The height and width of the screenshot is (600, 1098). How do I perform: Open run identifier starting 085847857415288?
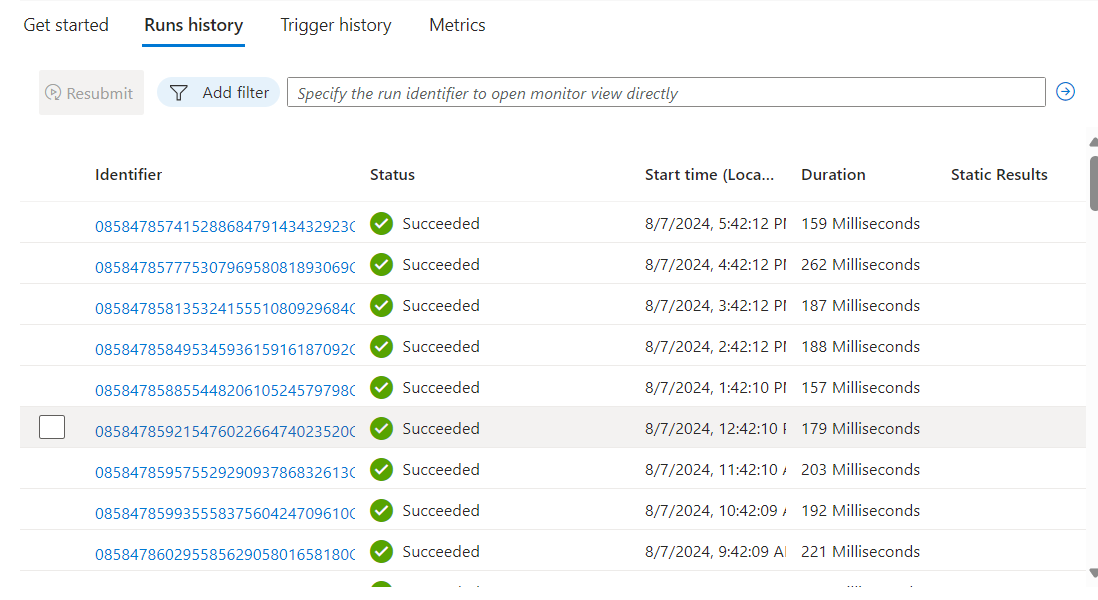tap(225, 225)
